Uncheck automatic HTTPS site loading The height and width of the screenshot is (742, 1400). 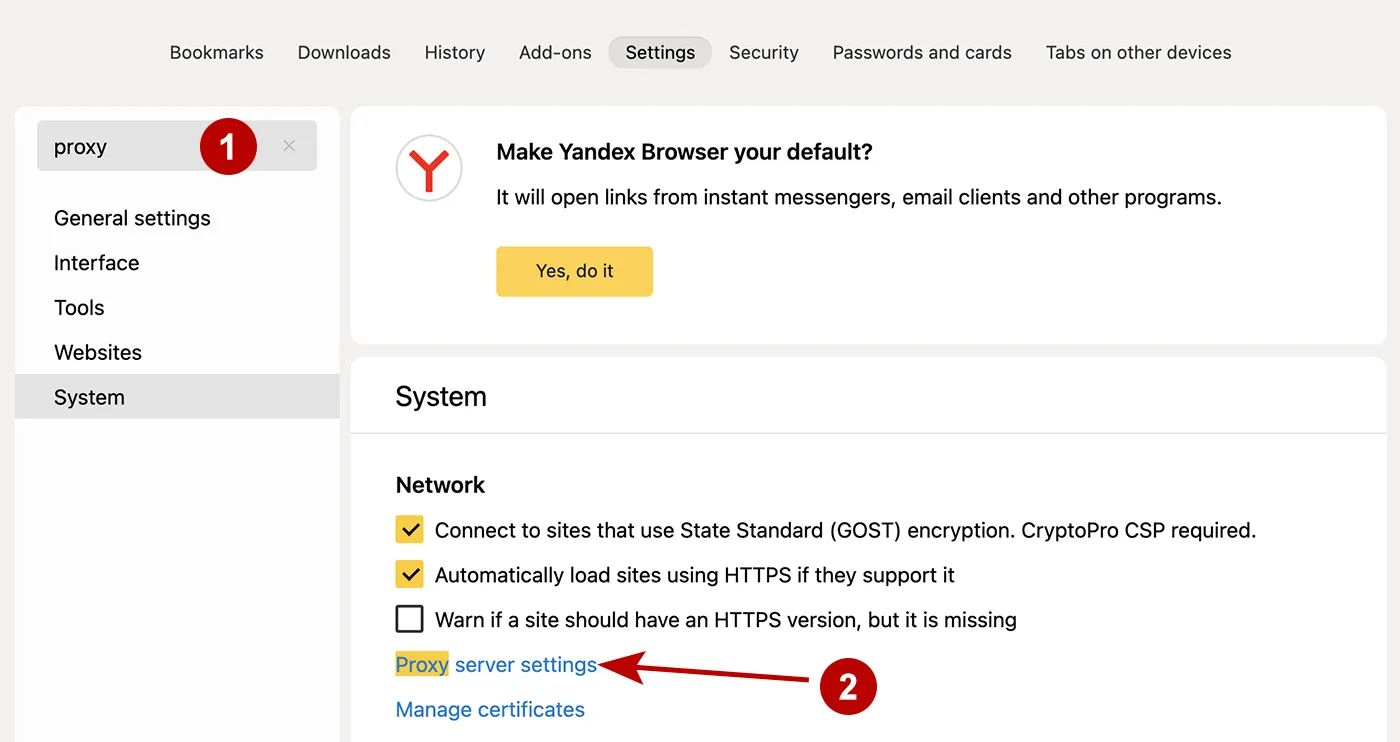click(x=409, y=574)
